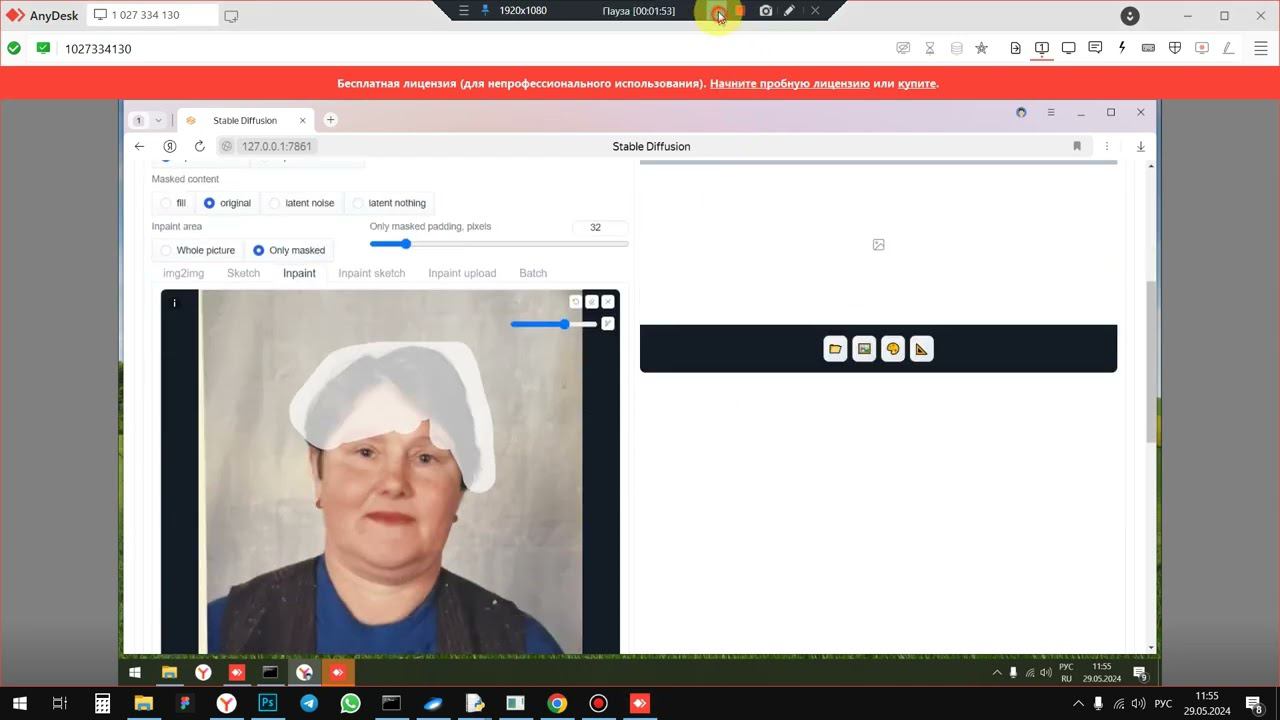Click the Only masked padding value field showing 32
The width and height of the screenshot is (1280, 720).
click(x=600, y=227)
